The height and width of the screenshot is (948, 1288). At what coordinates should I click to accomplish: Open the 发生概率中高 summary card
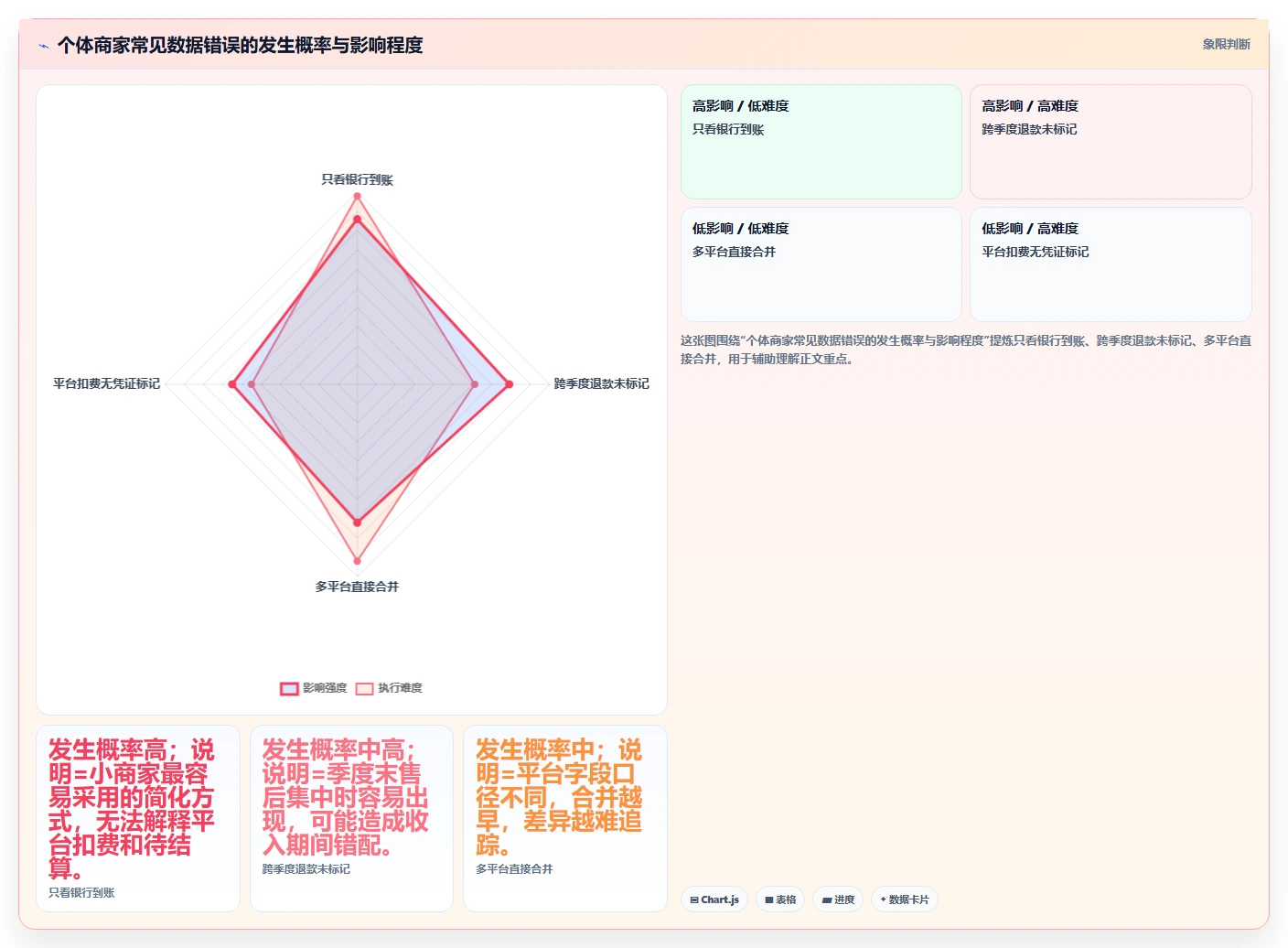[x=351, y=819]
